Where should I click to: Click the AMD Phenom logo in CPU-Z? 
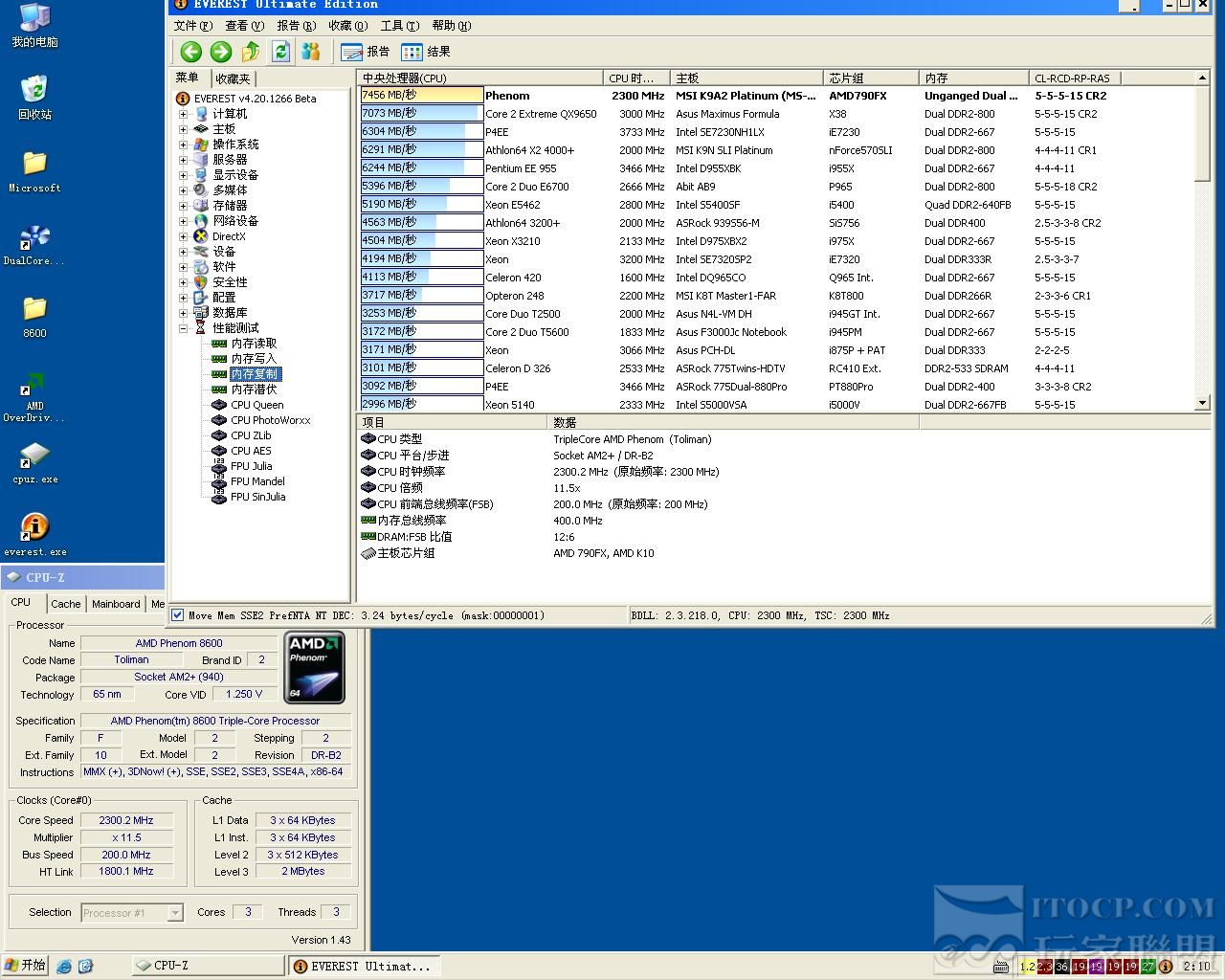[314, 668]
